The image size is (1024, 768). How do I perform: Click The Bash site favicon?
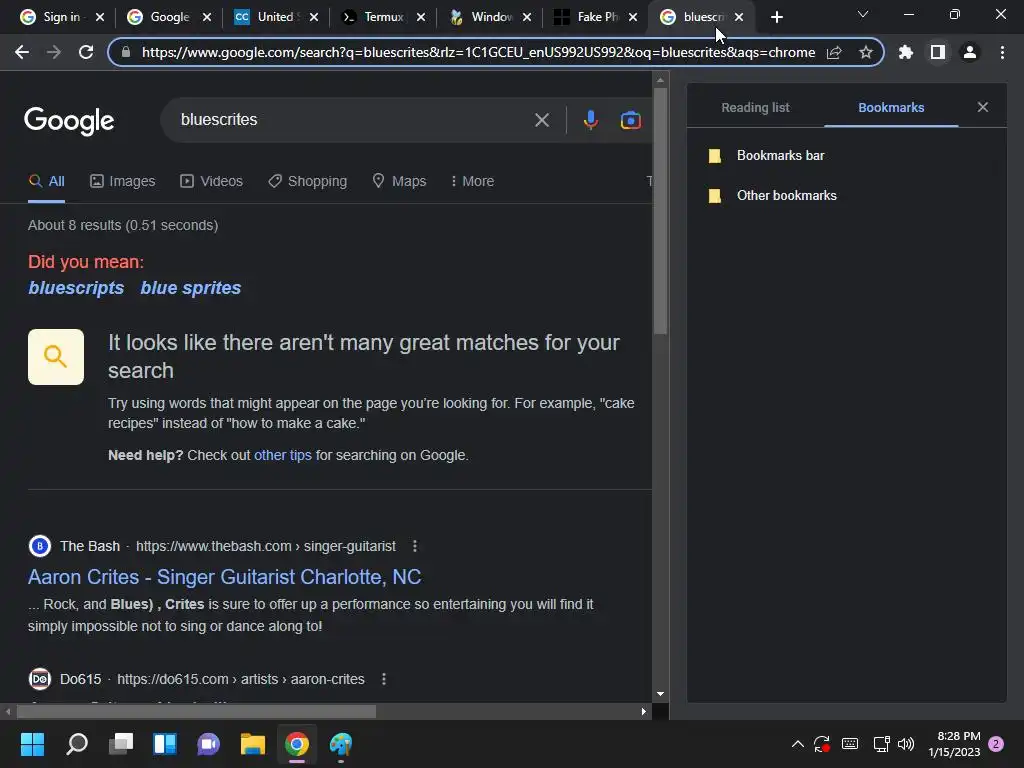(40, 546)
